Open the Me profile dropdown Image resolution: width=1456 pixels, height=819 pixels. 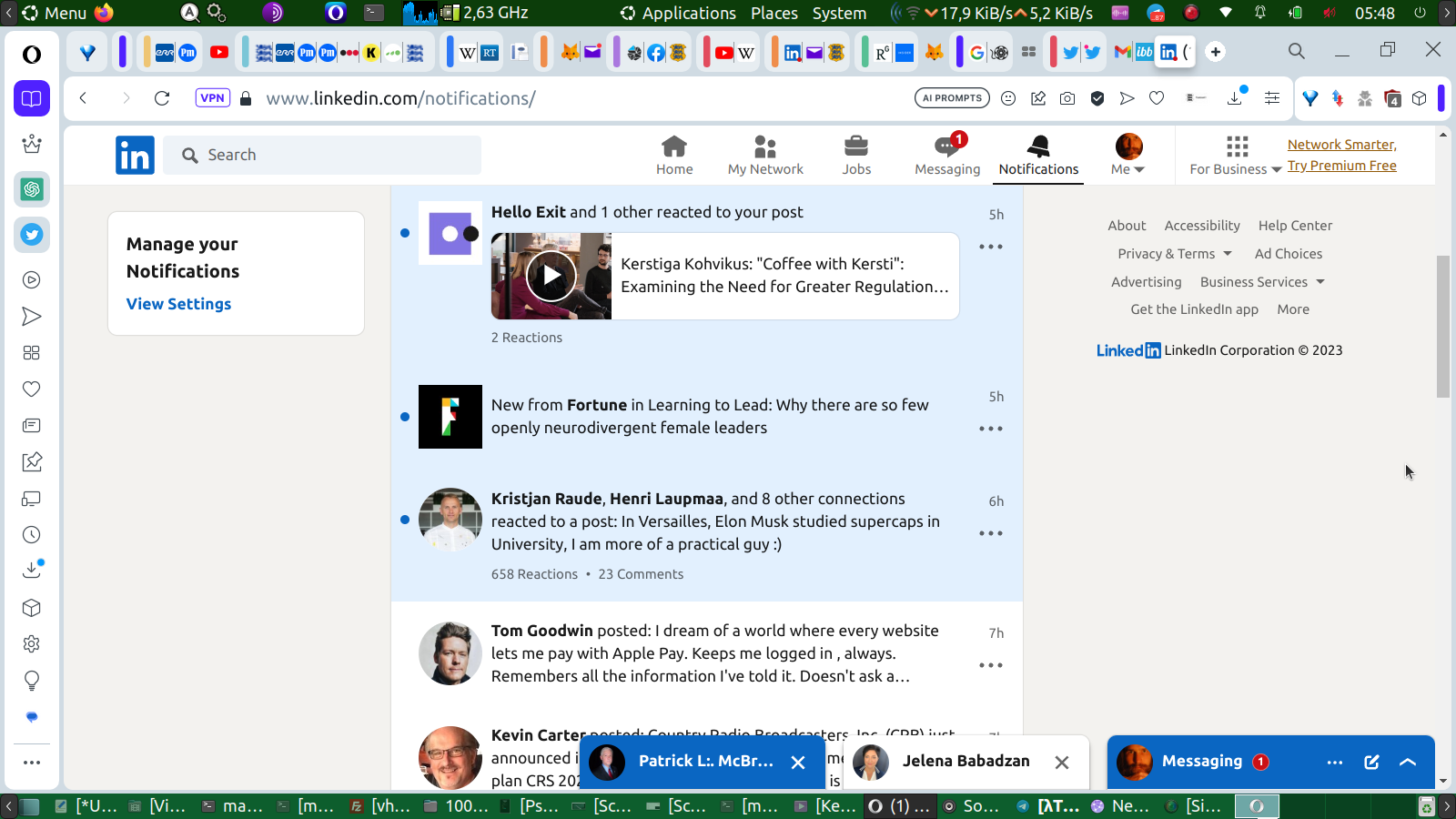[1128, 155]
